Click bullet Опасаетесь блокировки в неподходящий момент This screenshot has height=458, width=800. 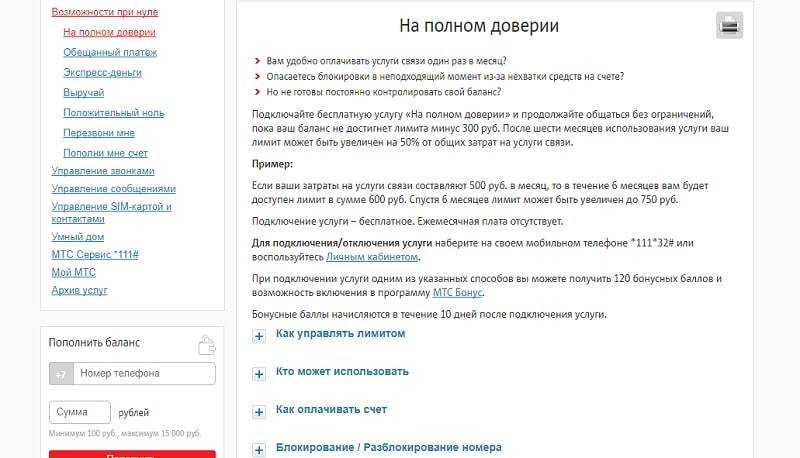tap(445, 77)
